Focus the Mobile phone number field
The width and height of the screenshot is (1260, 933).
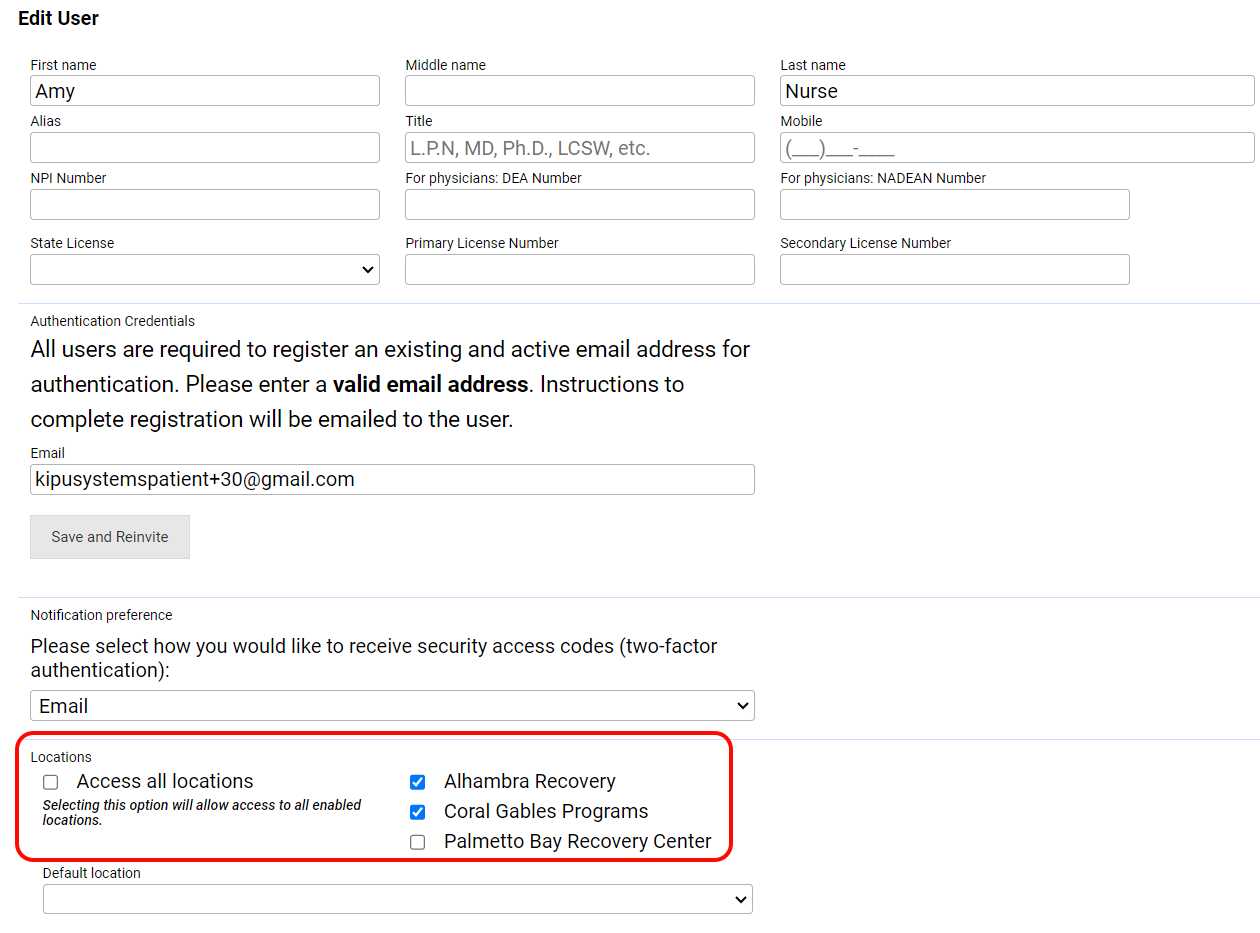point(1016,148)
